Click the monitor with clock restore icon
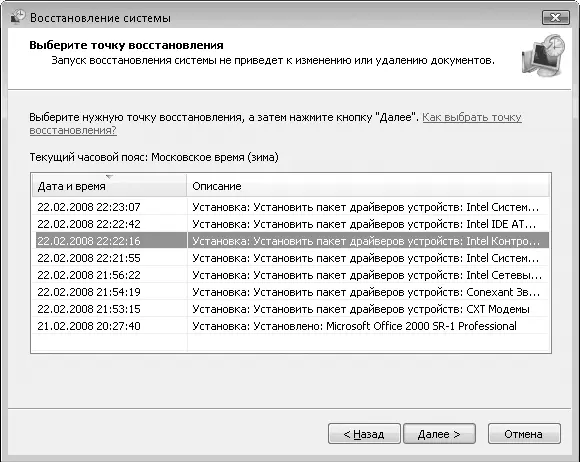This screenshot has width=580, height=462. point(544,55)
